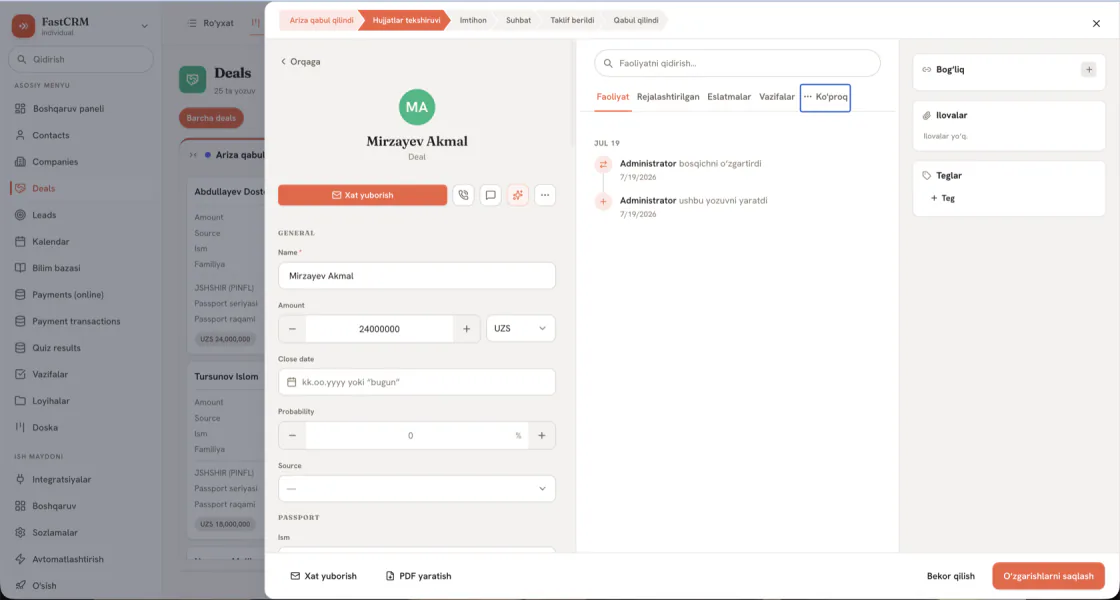Click the FastCRM logo icon

click(x=24, y=26)
